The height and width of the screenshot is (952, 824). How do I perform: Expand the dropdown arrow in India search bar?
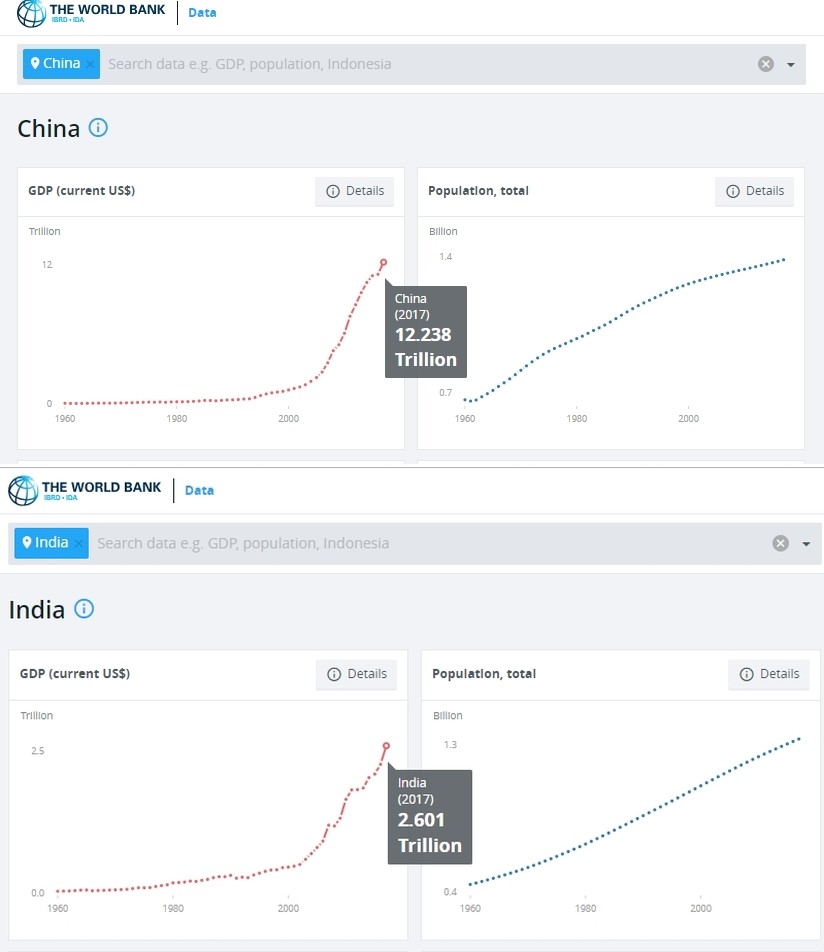pyautogui.click(x=806, y=544)
